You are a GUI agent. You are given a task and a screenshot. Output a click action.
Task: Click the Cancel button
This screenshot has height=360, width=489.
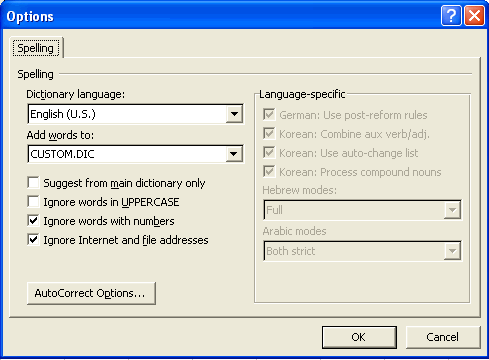tap(443, 337)
